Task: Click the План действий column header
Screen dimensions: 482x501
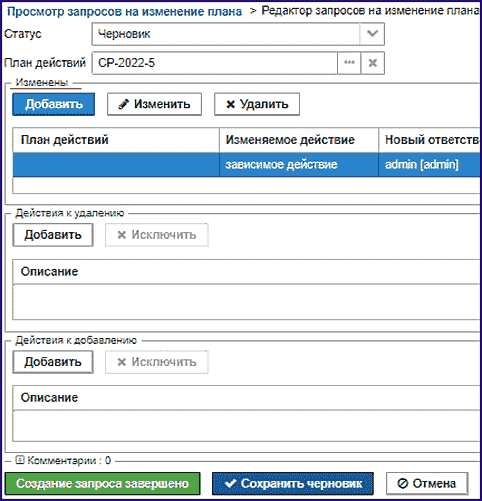Action: coord(116,140)
